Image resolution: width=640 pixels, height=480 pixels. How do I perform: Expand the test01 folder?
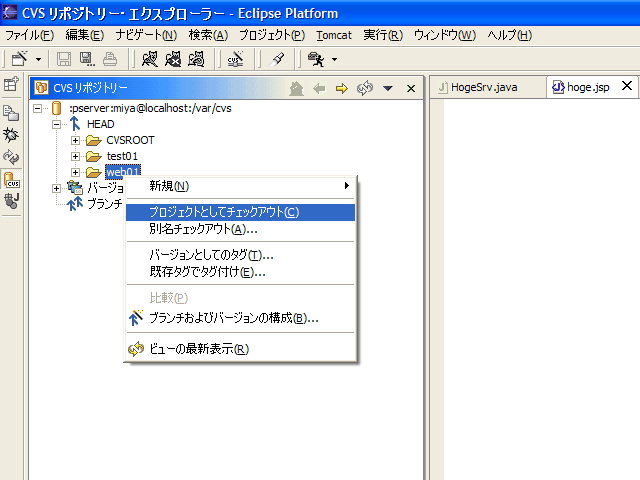click(x=75, y=156)
